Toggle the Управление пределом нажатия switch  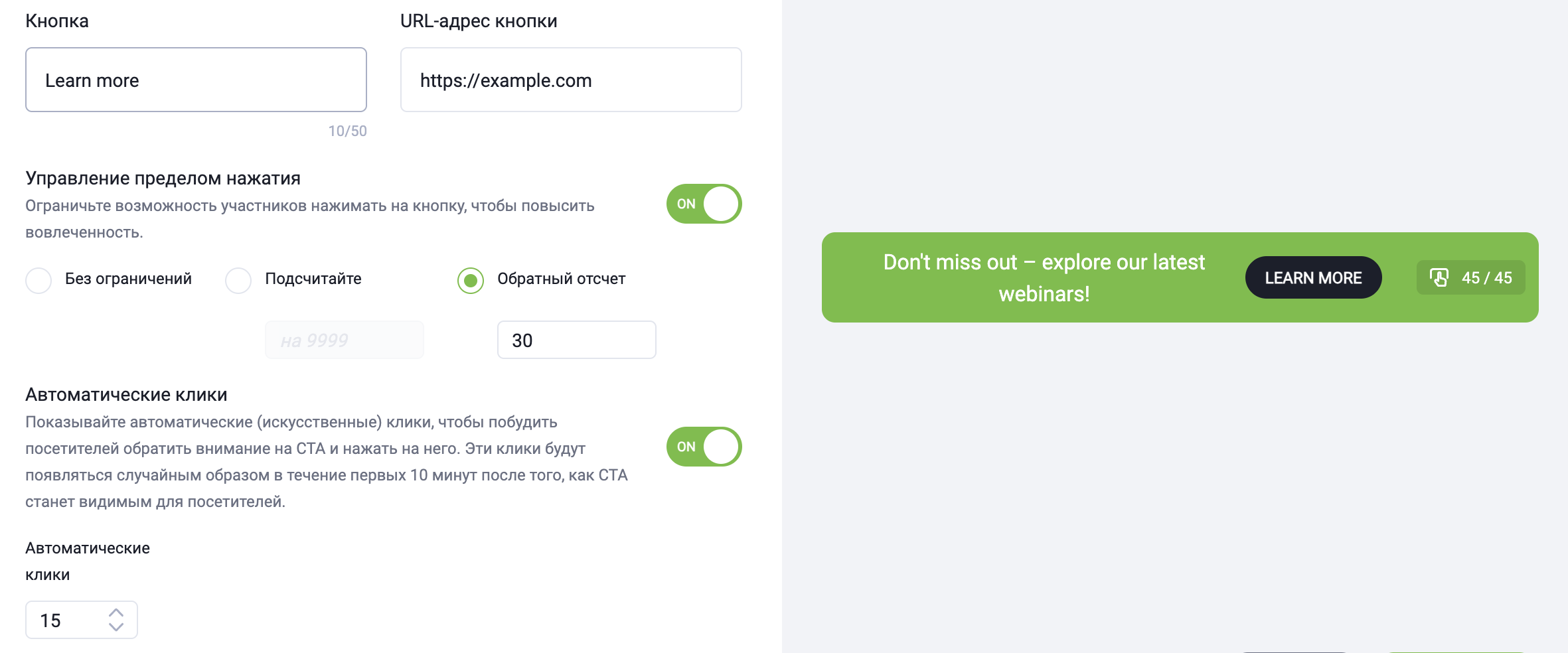(x=704, y=204)
